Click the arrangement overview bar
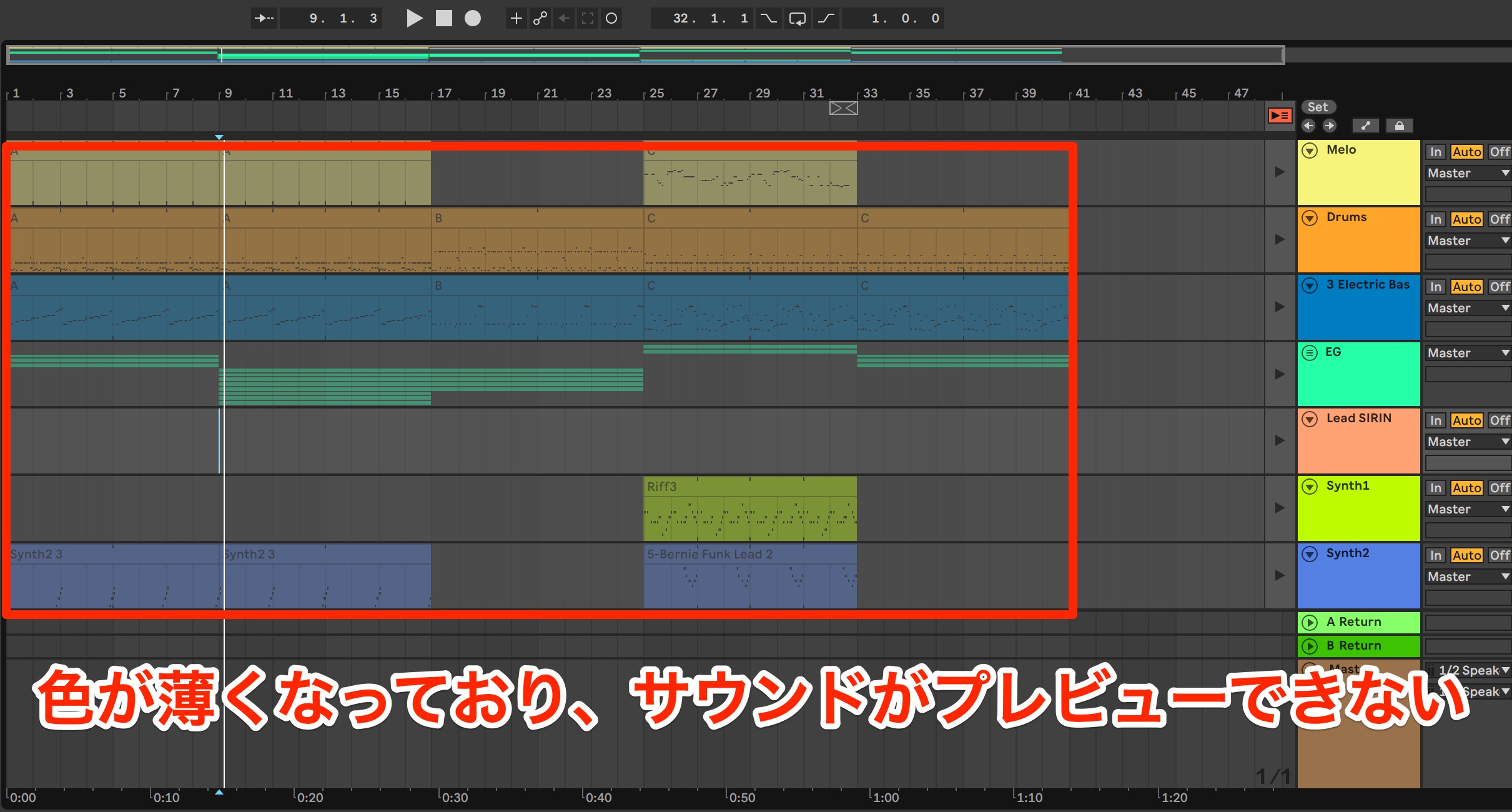 click(645, 55)
